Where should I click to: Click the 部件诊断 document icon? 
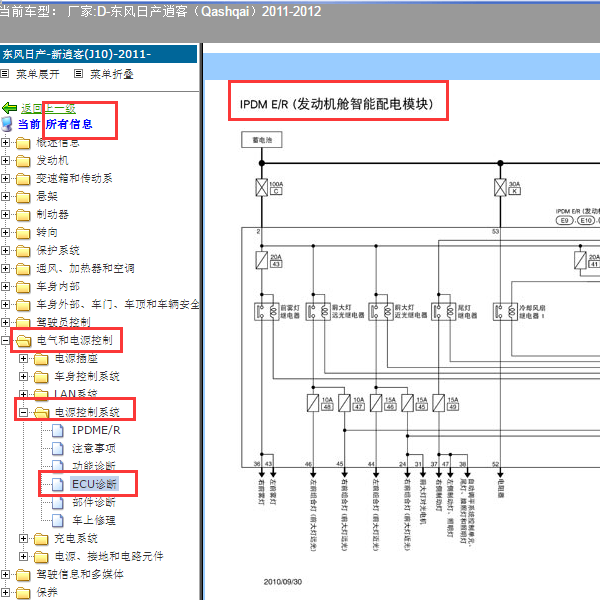click(58, 502)
